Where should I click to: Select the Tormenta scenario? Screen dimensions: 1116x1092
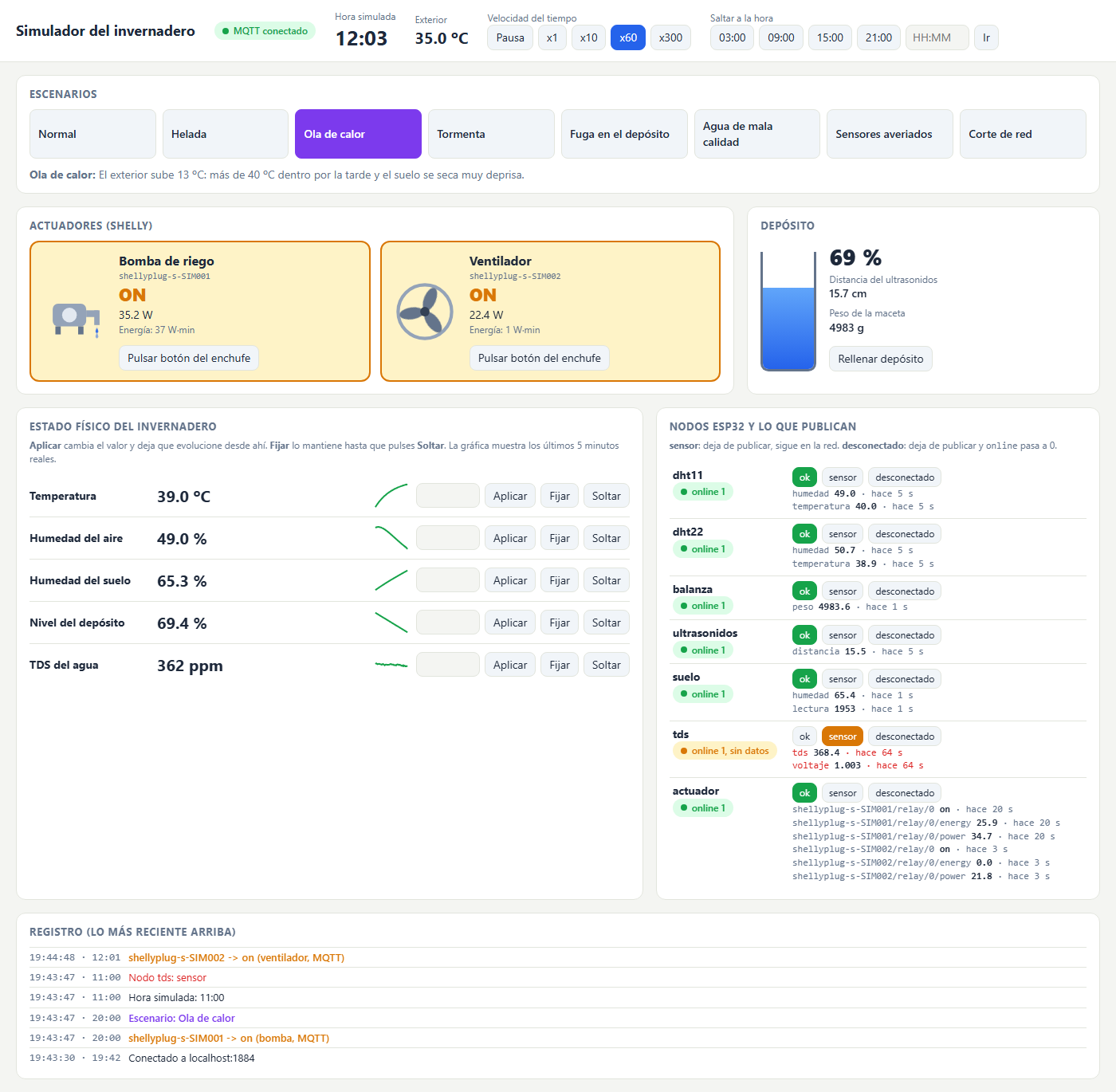click(491, 134)
